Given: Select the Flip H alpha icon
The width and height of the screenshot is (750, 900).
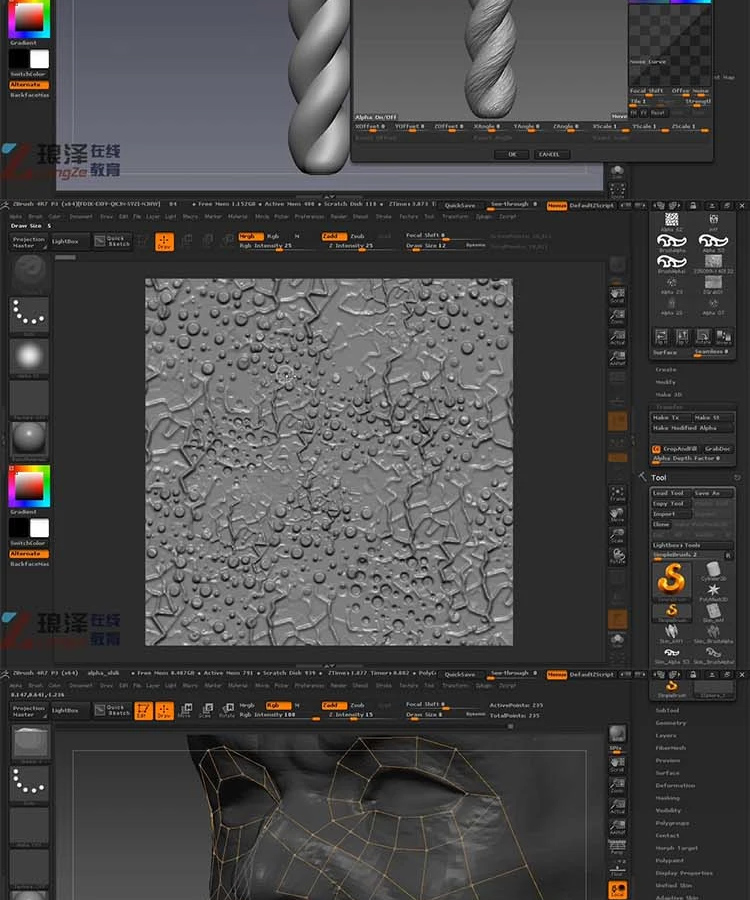Looking at the screenshot, I should coord(661,336).
